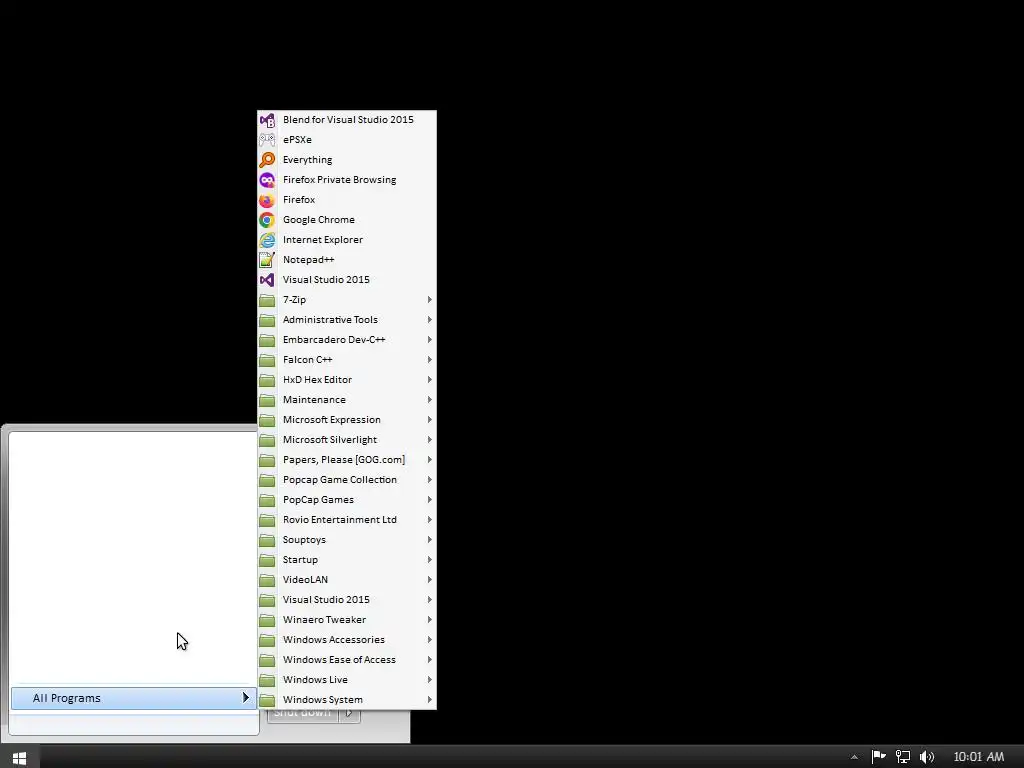
Task: Click the Administrative Tools folder icon
Action: click(267, 320)
